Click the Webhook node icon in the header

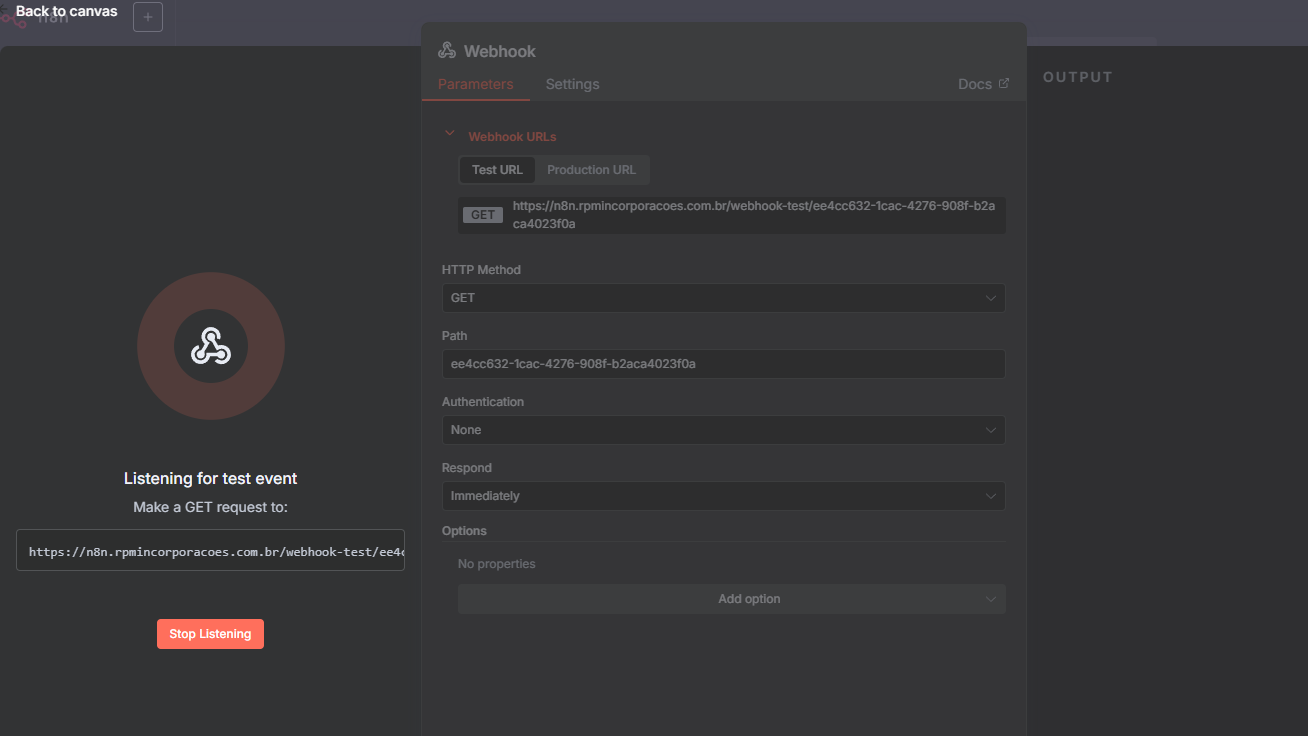click(447, 51)
